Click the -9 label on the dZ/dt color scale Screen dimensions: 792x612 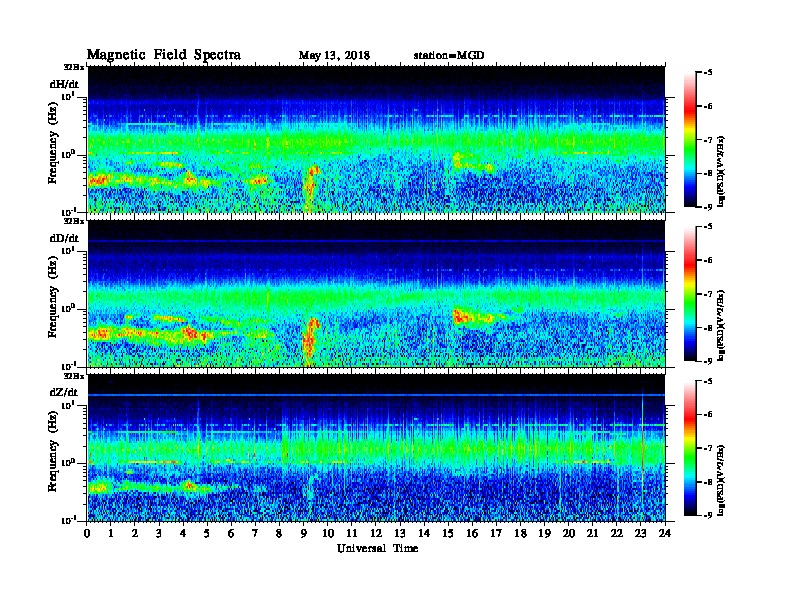click(707, 515)
